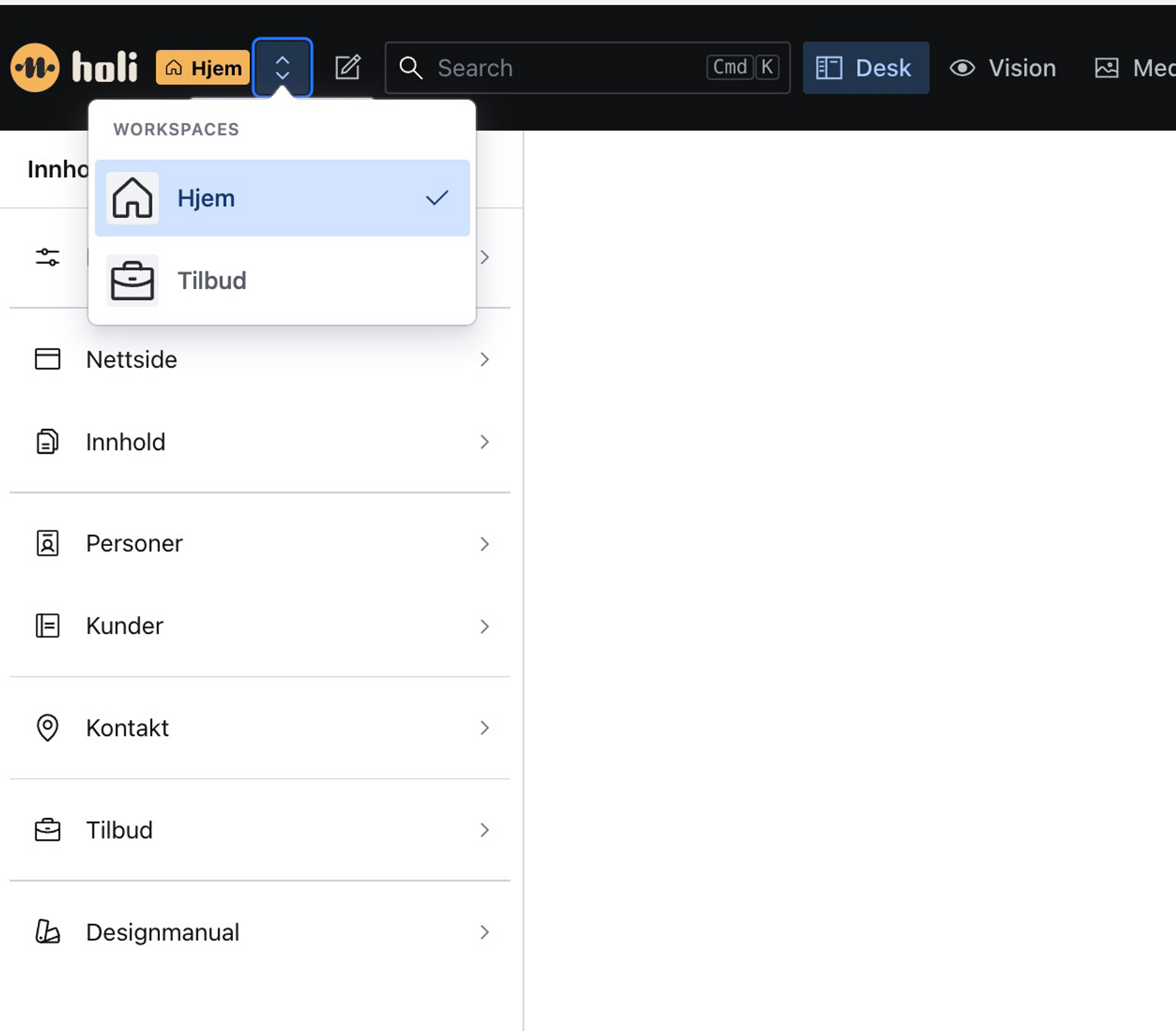The width and height of the screenshot is (1176, 1031).
Task: Switch to the Desk tab
Action: click(866, 68)
